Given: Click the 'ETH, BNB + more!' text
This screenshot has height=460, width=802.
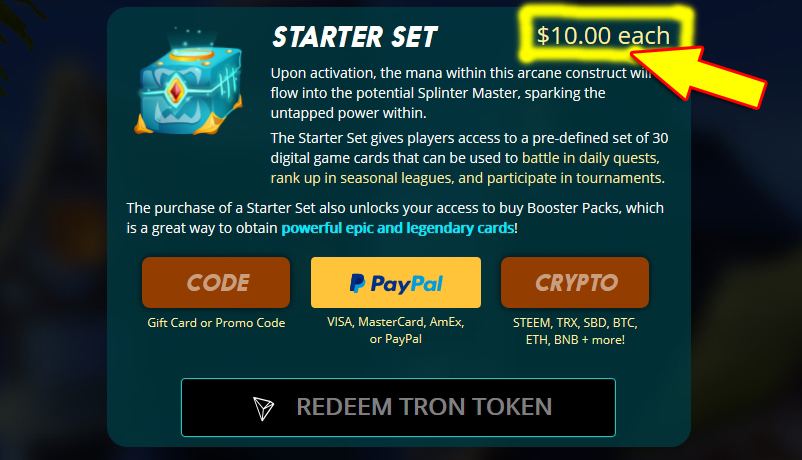Looking at the screenshot, I should [575, 340].
